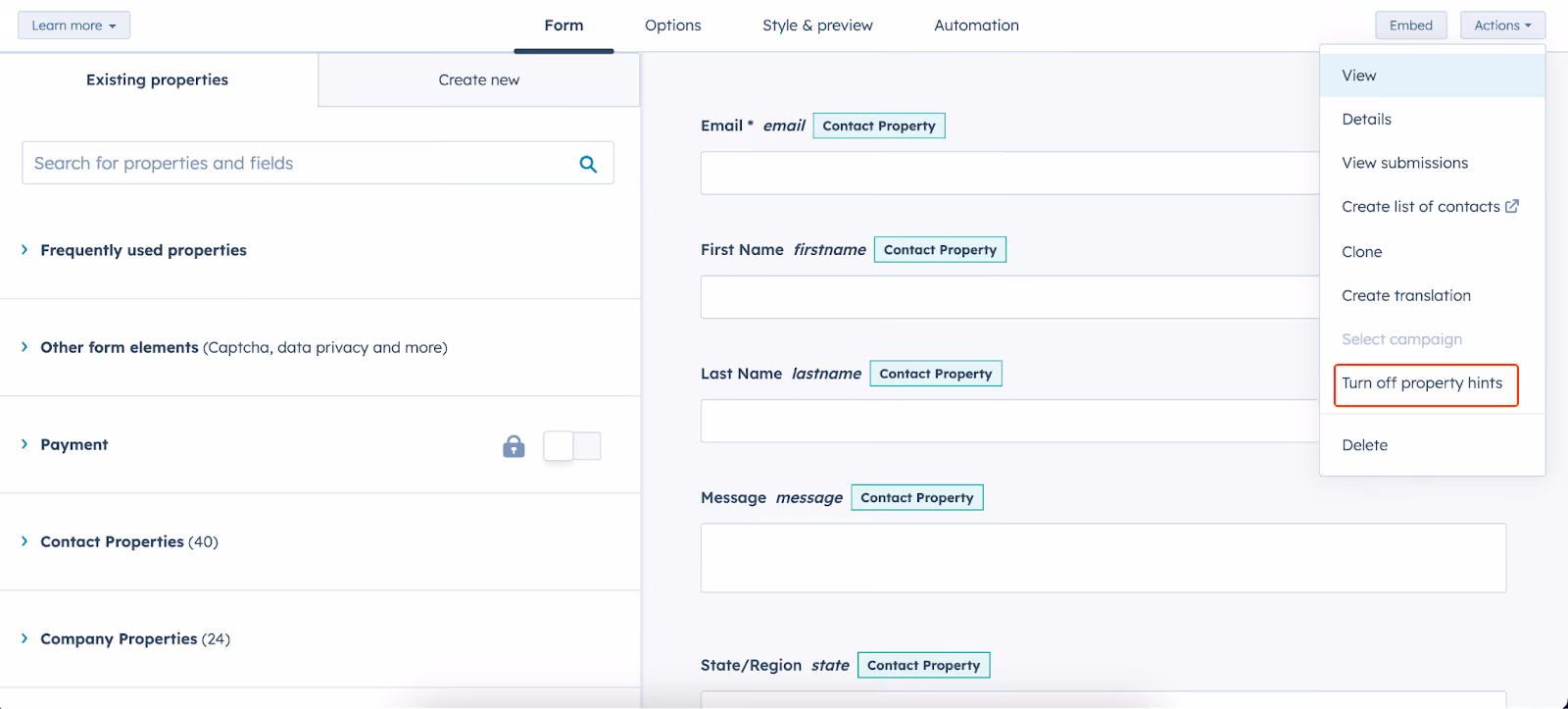Open the Actions dropdown
Image resolution: width=1568 pixels, height=709 pixels.
point(1502,25)
